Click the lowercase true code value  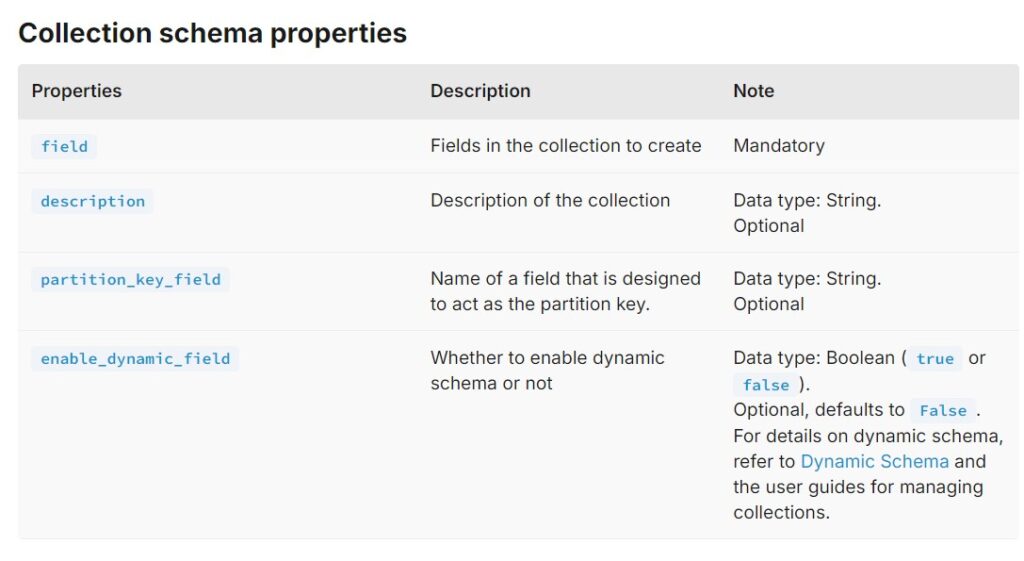tap(934, 359)
